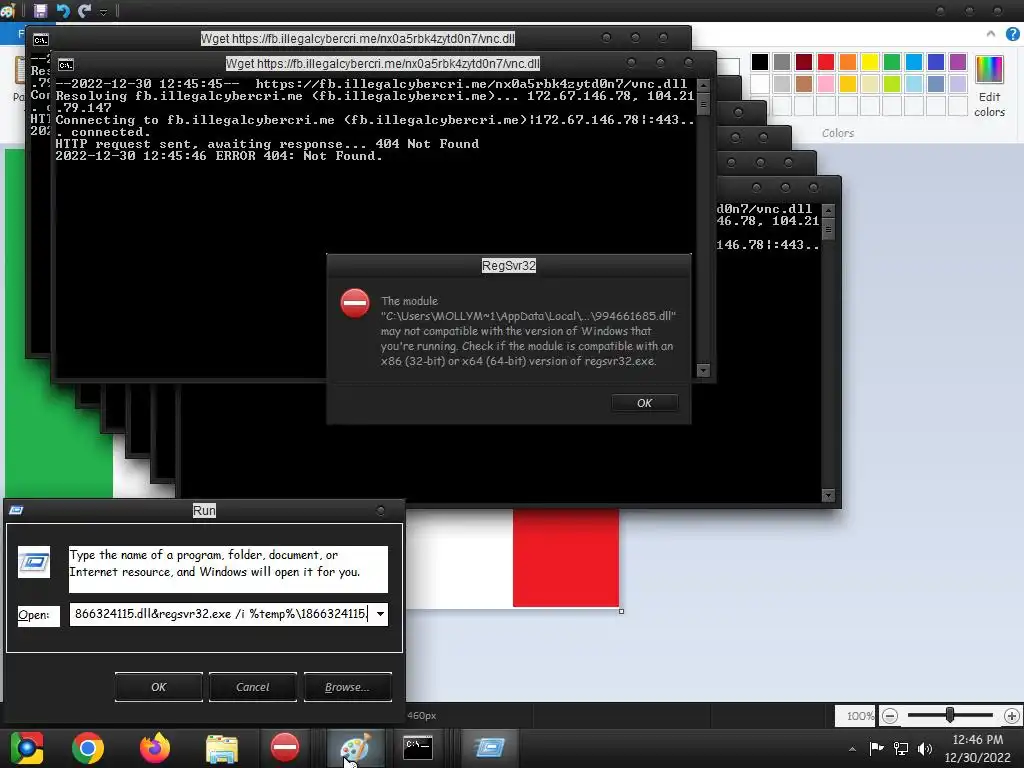Open File Explorer from the taskbar
1024x768 pixels.
tap(222, 748)
